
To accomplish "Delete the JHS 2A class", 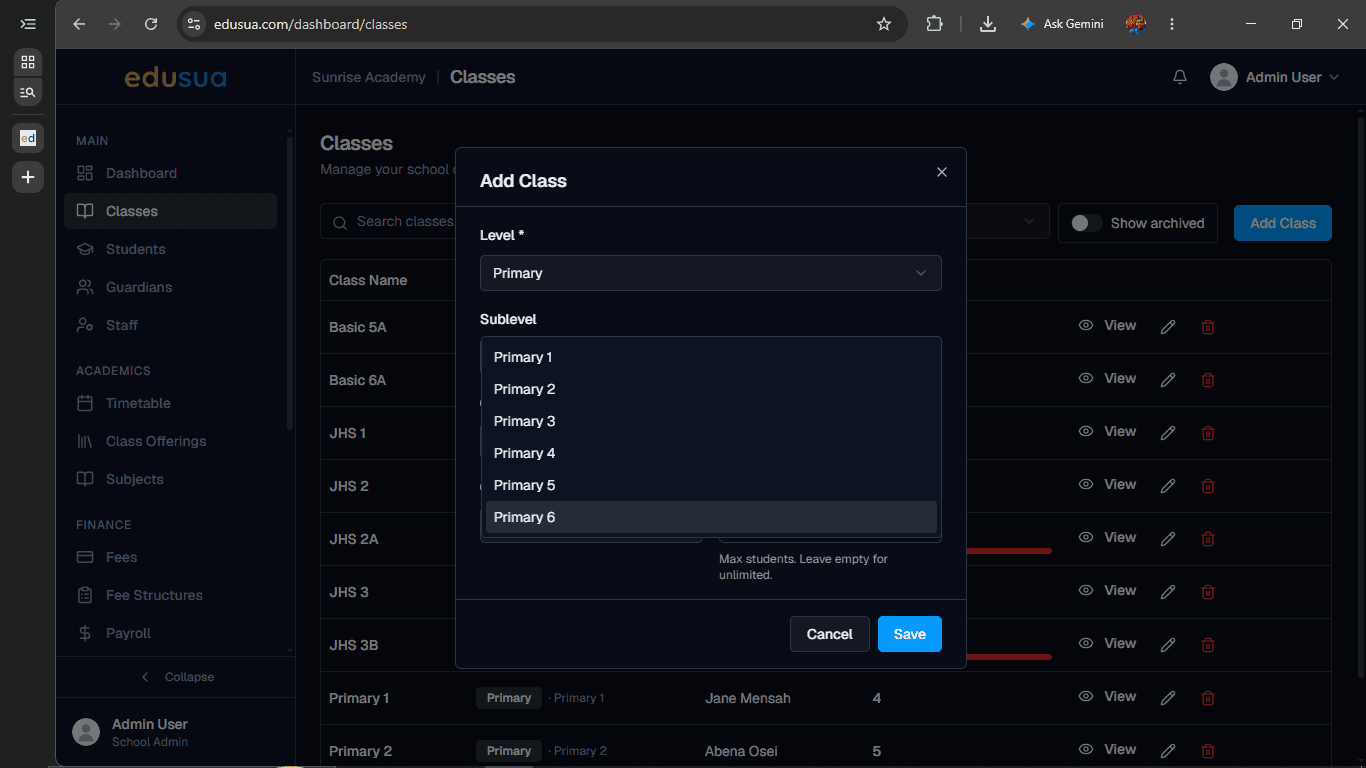I will point(1208,538).
